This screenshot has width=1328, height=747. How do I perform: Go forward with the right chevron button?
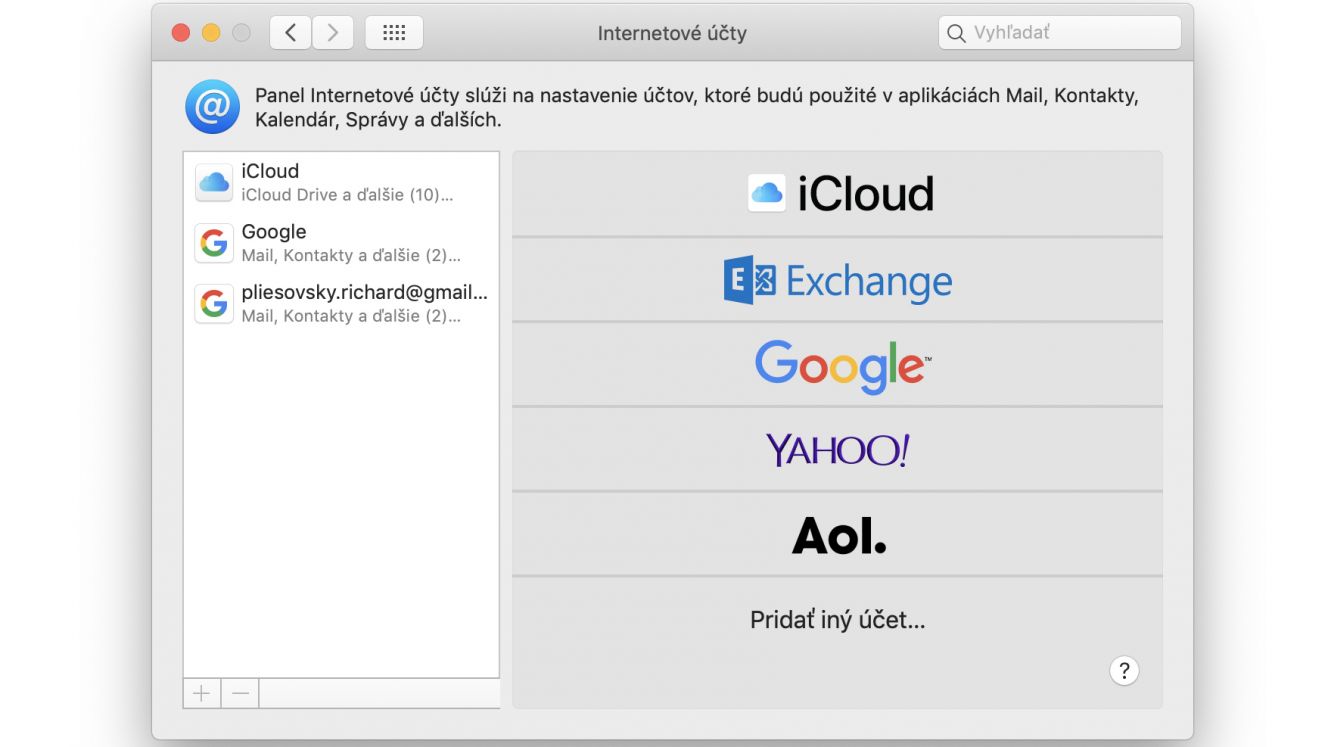click(333, 33)
